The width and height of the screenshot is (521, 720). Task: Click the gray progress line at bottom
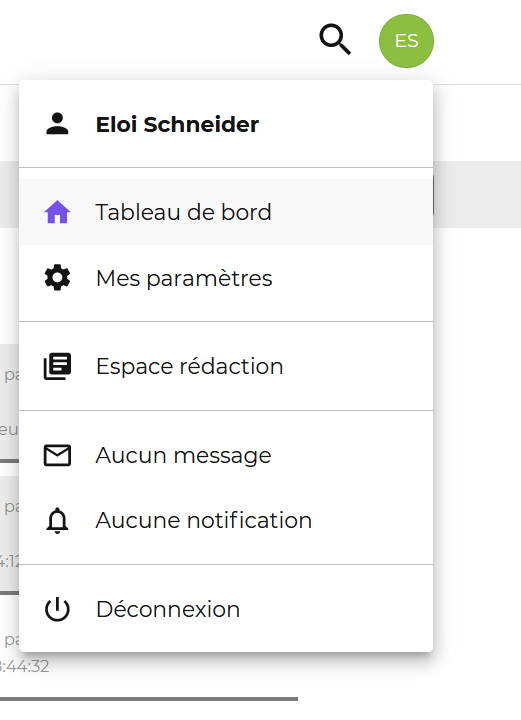149,699
